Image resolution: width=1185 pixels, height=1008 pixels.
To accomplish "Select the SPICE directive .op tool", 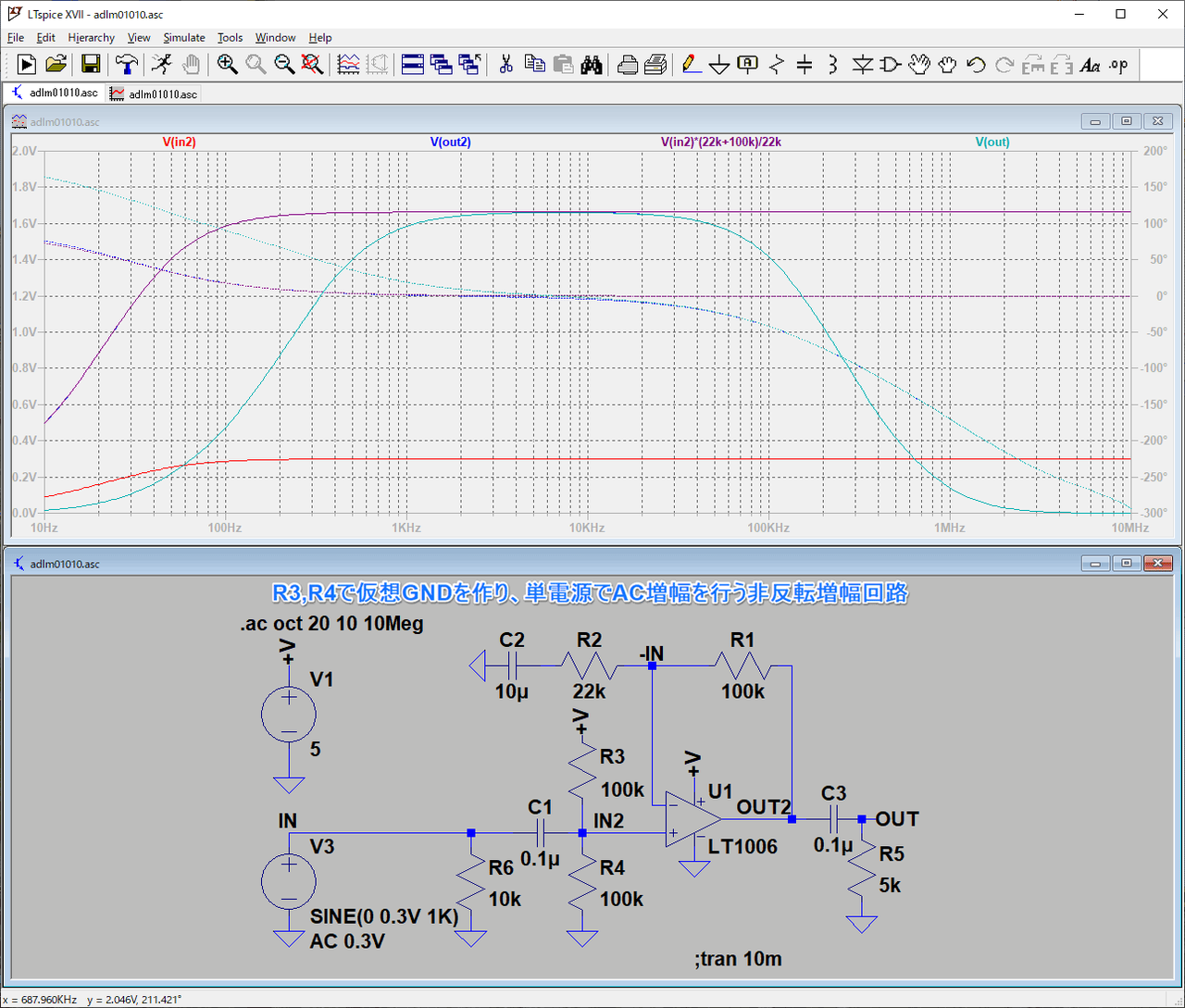I will (1119, 65).
